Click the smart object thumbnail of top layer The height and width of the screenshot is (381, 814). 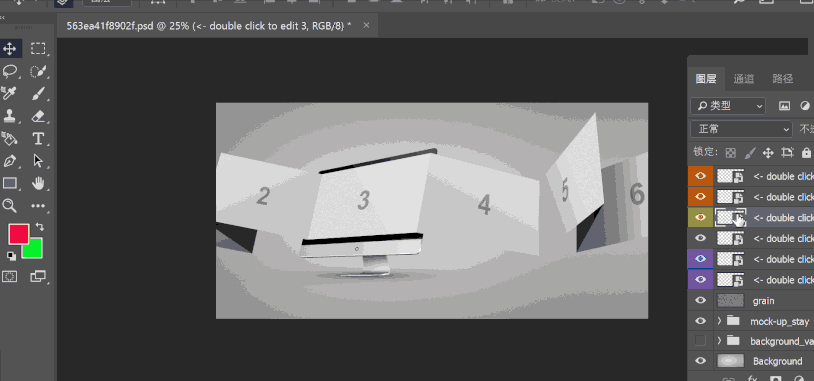(730, 176)
